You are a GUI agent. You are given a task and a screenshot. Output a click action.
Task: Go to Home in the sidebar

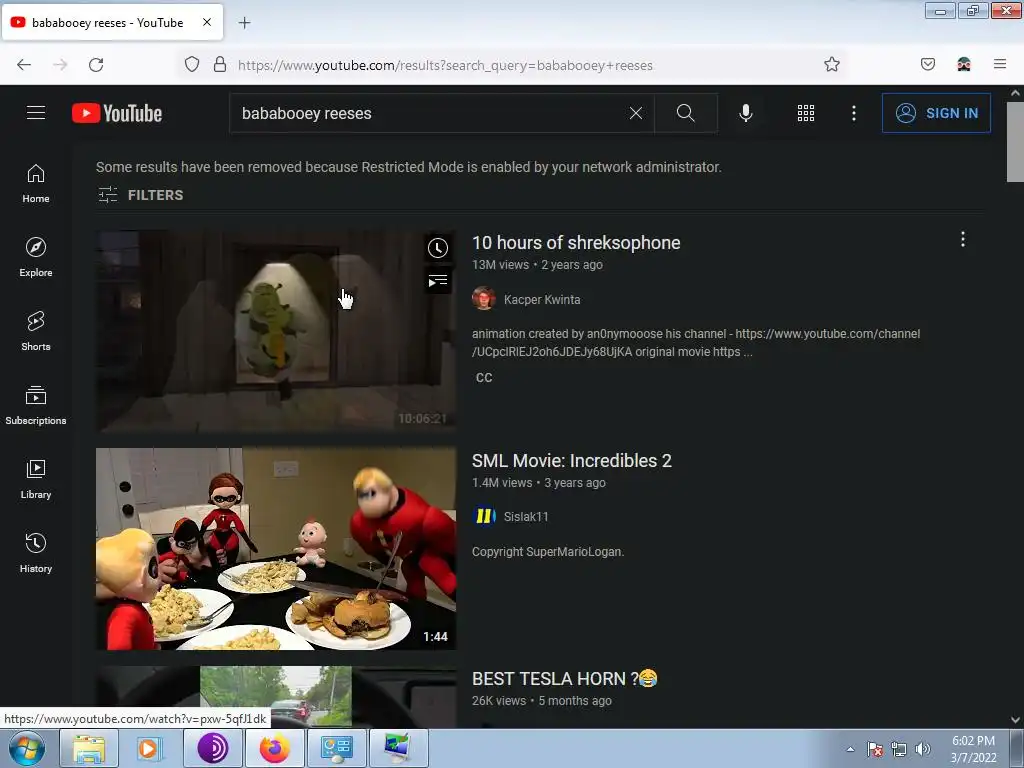(36, 184)
